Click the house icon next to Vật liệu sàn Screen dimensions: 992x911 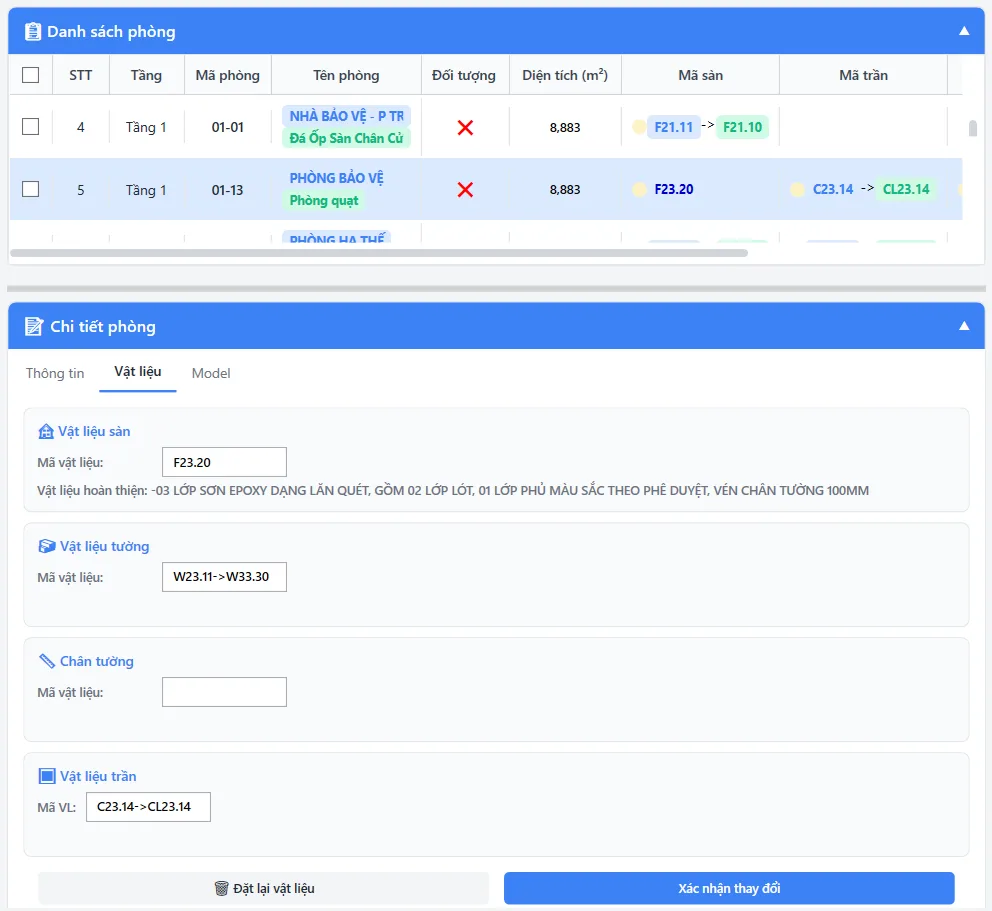click(46, 431)
